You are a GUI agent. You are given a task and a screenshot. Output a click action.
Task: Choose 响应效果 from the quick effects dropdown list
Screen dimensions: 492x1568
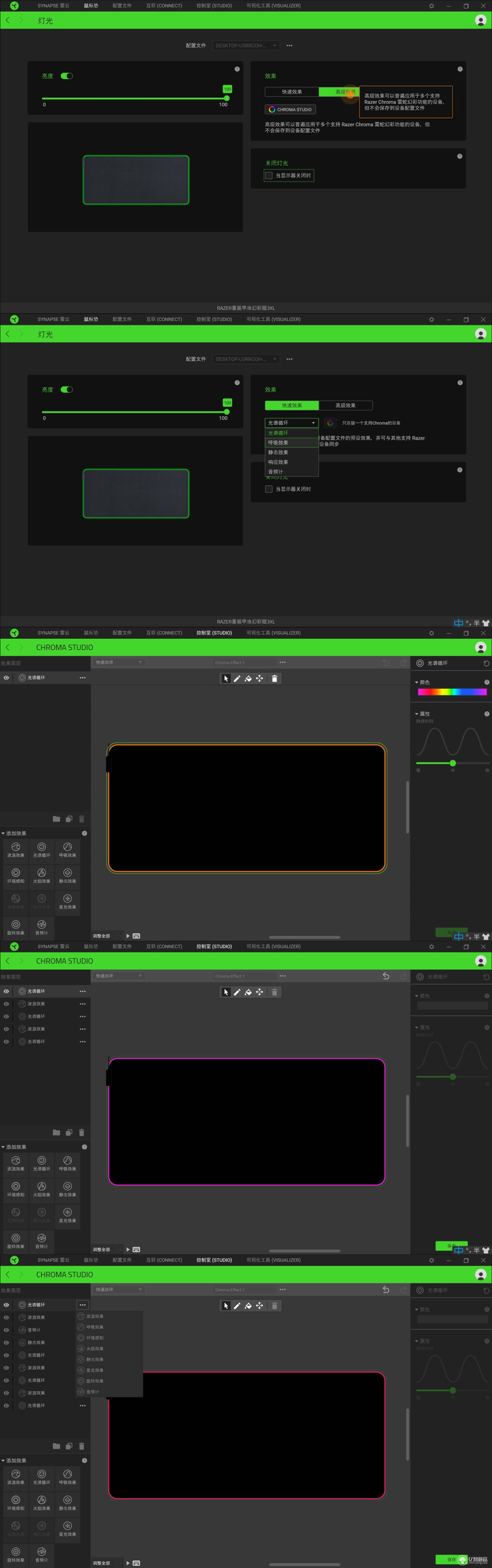tap(292, 462)
